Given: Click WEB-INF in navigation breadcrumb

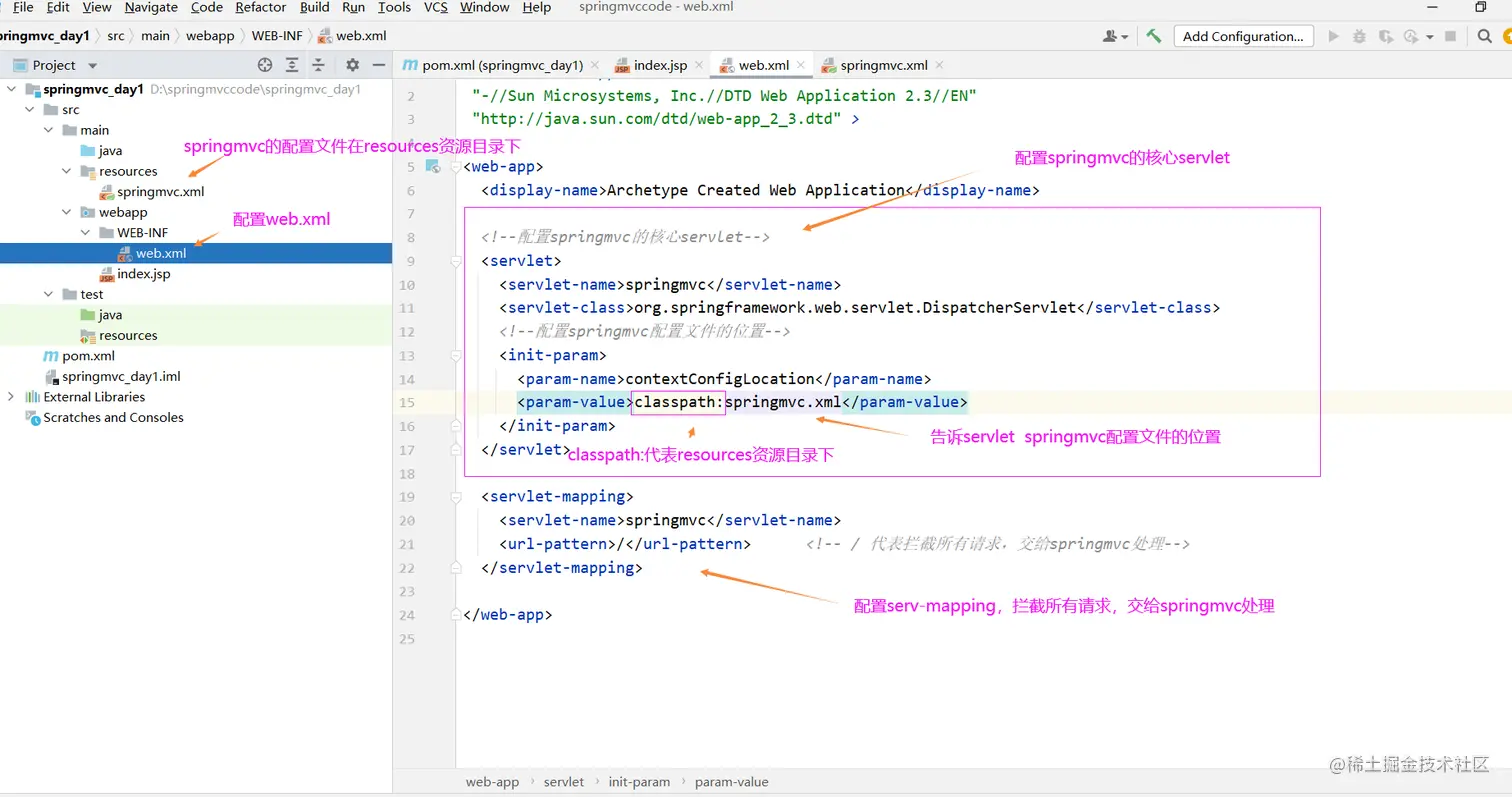Looking at the screenshot, I should 277,36.
